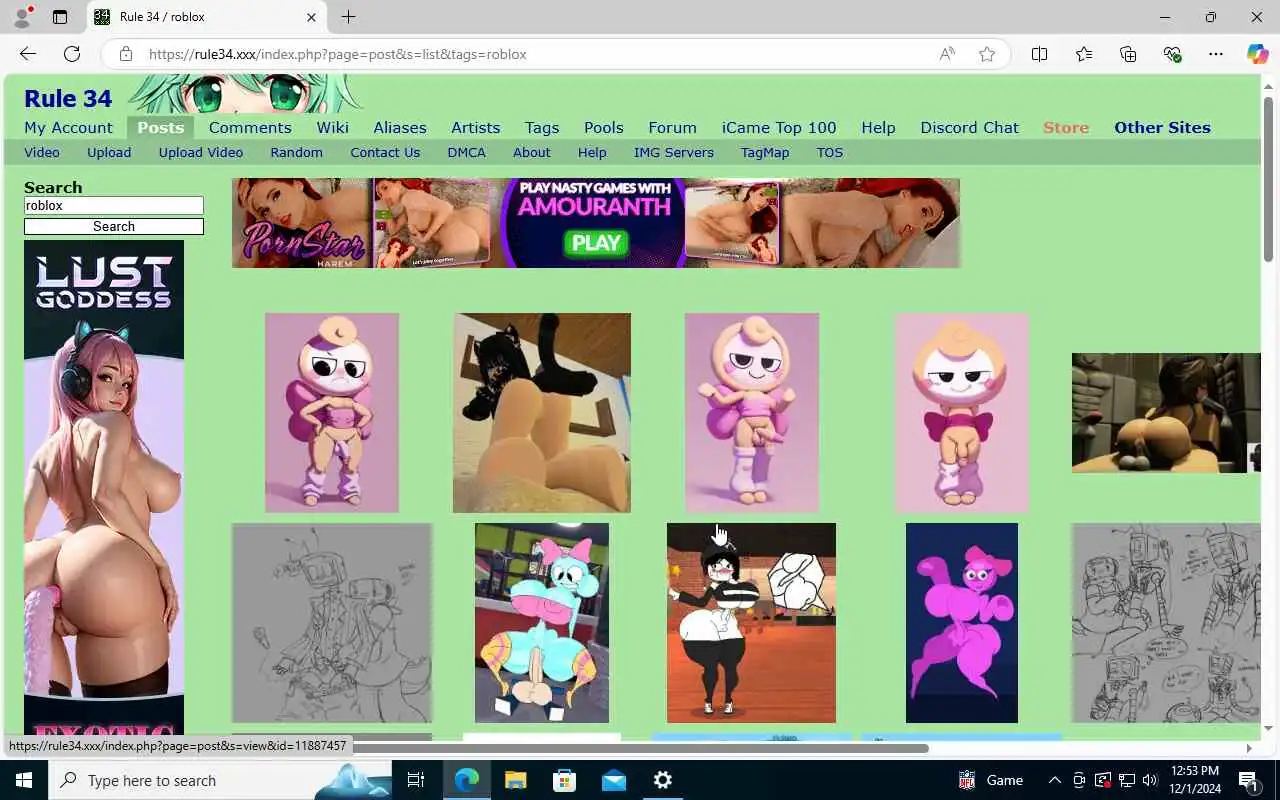The height and width of the screenshot is (800, 1280).
Task: Open the Tags menu item
Action: pos(542,128)
